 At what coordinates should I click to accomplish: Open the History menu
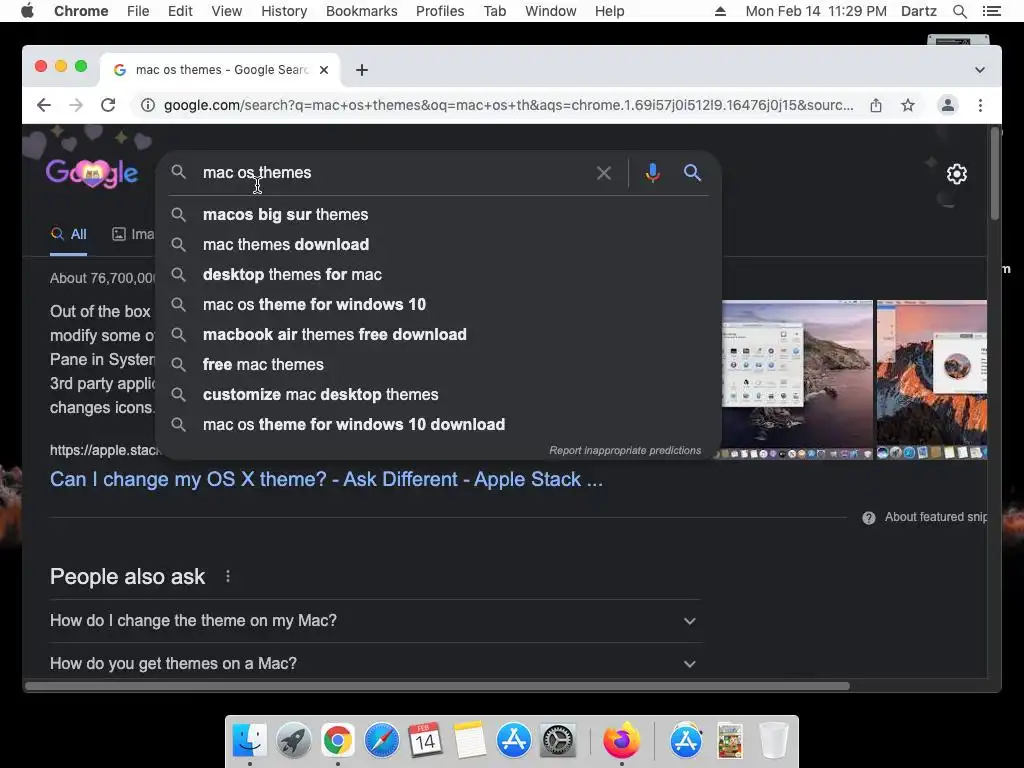pos(284,11)
